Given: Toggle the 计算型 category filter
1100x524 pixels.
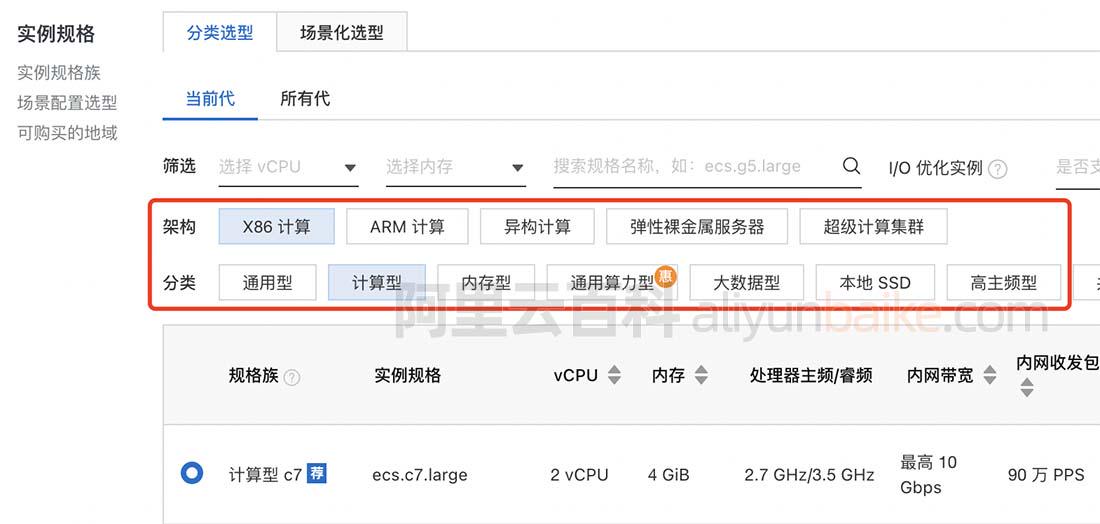Looking at the screenshot, I should [377, 283].
